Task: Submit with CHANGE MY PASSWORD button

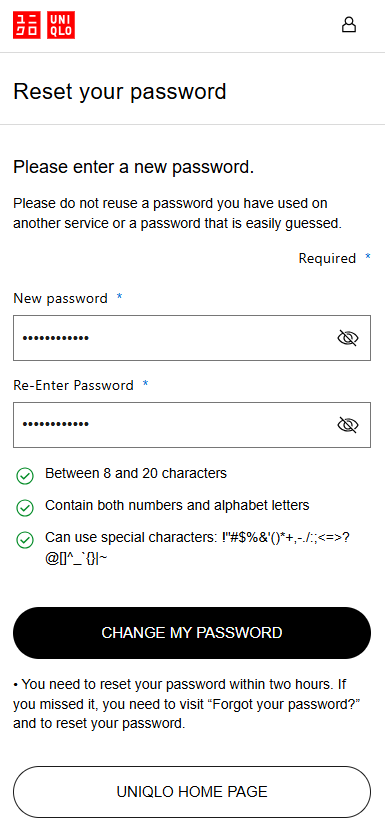Action: point(191,633)
